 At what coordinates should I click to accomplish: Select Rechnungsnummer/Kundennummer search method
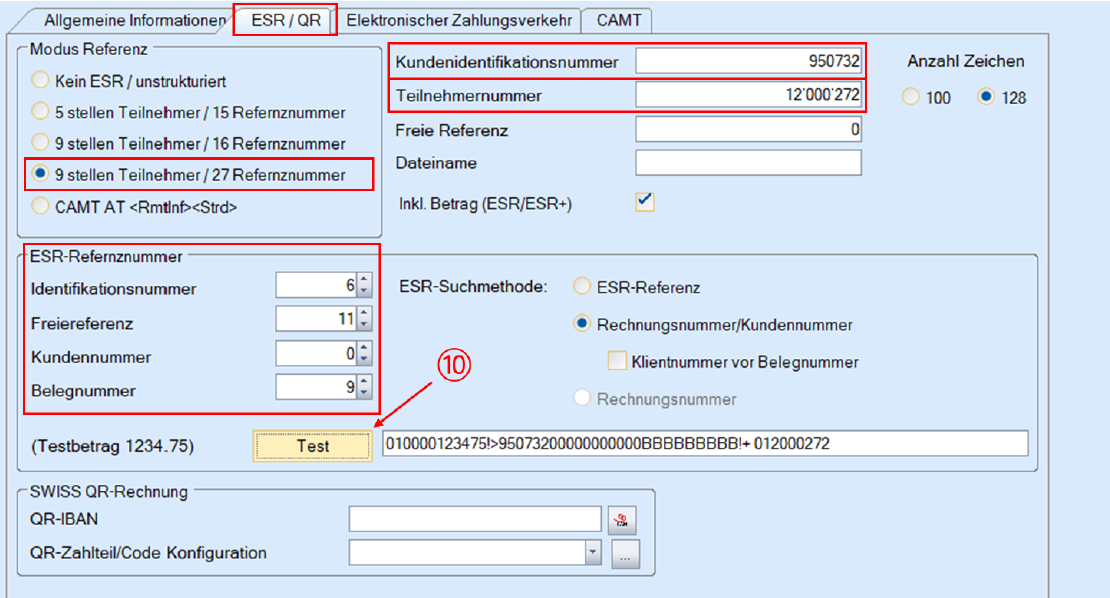point(713,325)
